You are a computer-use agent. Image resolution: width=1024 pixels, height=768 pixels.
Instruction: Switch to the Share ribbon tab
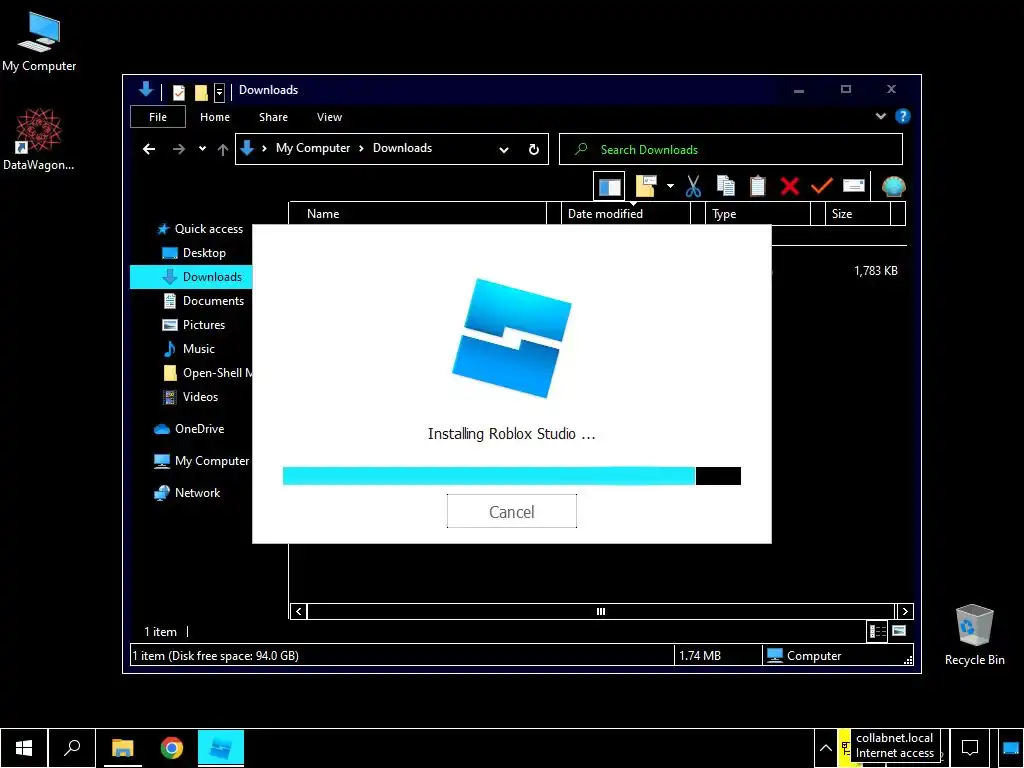point(273,117)
